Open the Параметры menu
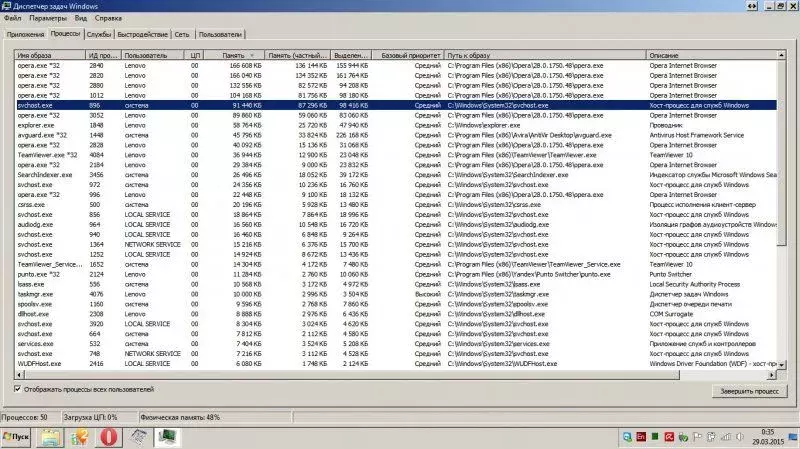 [48, 18]
